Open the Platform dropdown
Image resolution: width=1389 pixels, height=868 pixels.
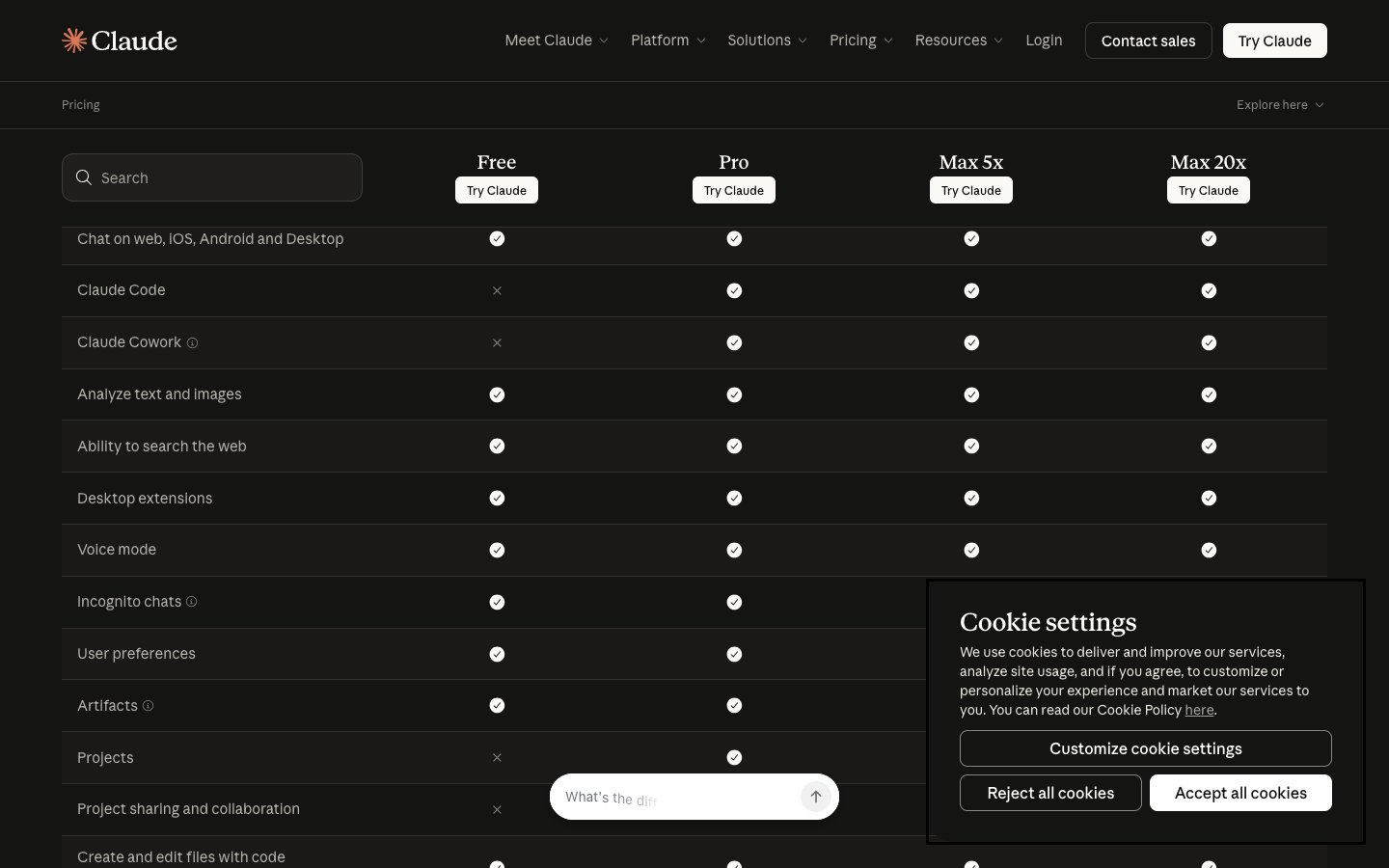[x=667, y=41]
